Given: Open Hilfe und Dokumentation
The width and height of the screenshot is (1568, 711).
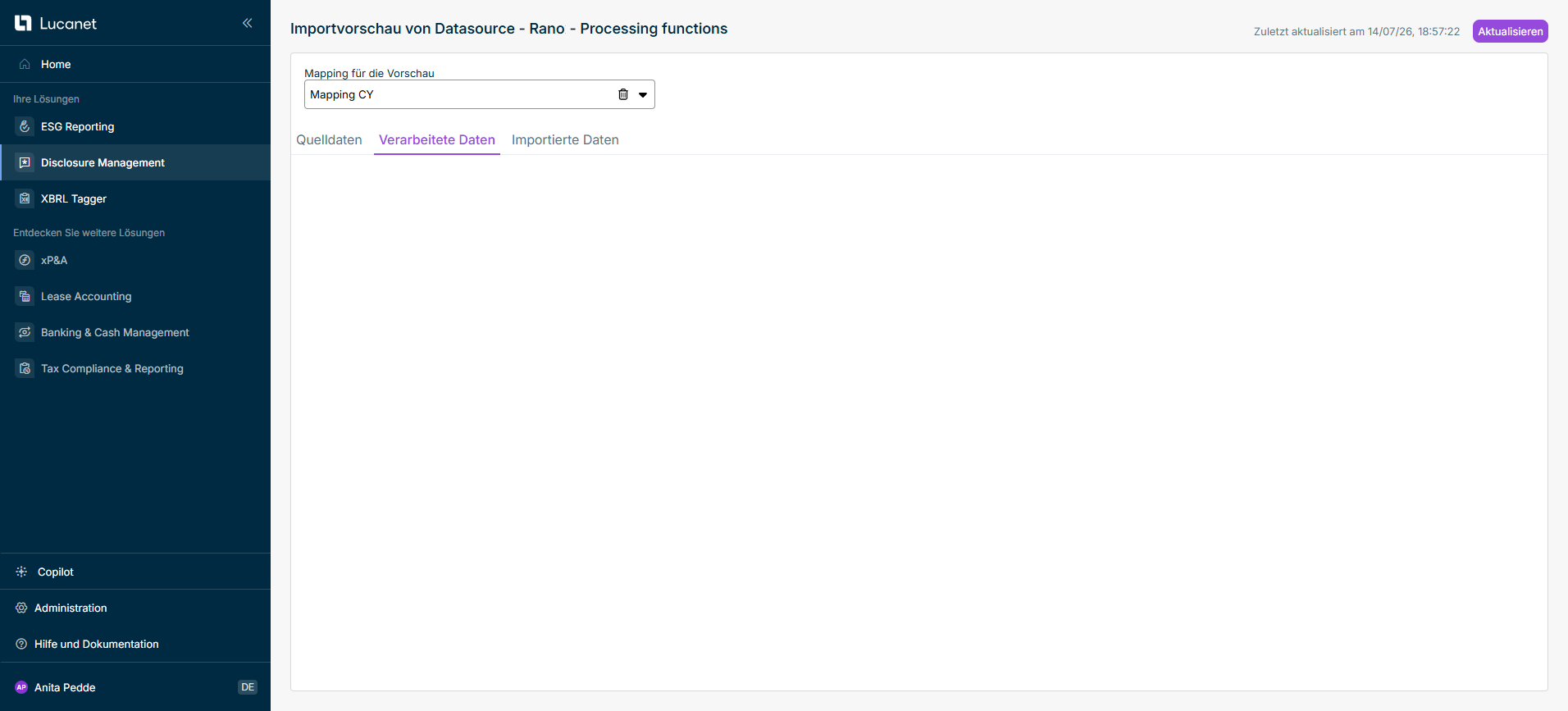Looking at the screenshot, I should click(x=135, y=644).
